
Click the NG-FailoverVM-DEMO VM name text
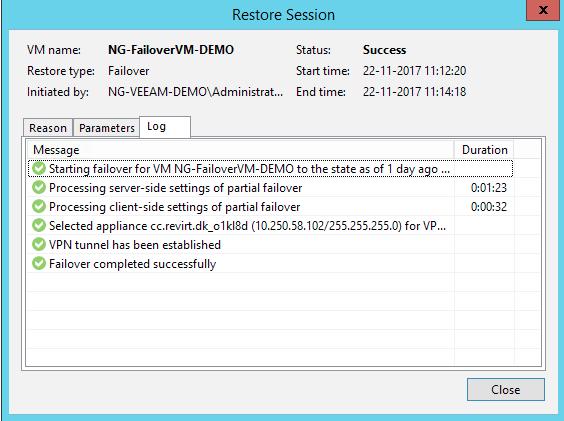pos(171,50)
